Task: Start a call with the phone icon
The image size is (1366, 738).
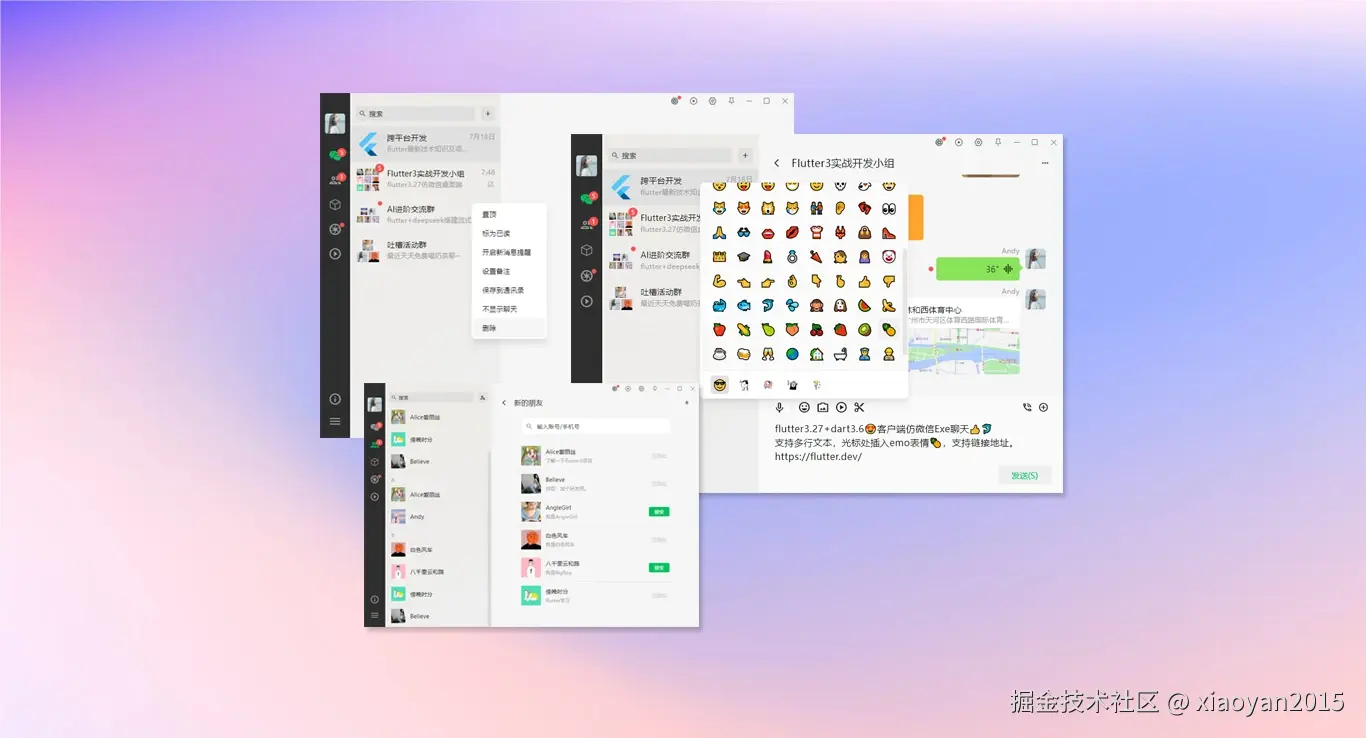Action: click(x=1027, y=407)
